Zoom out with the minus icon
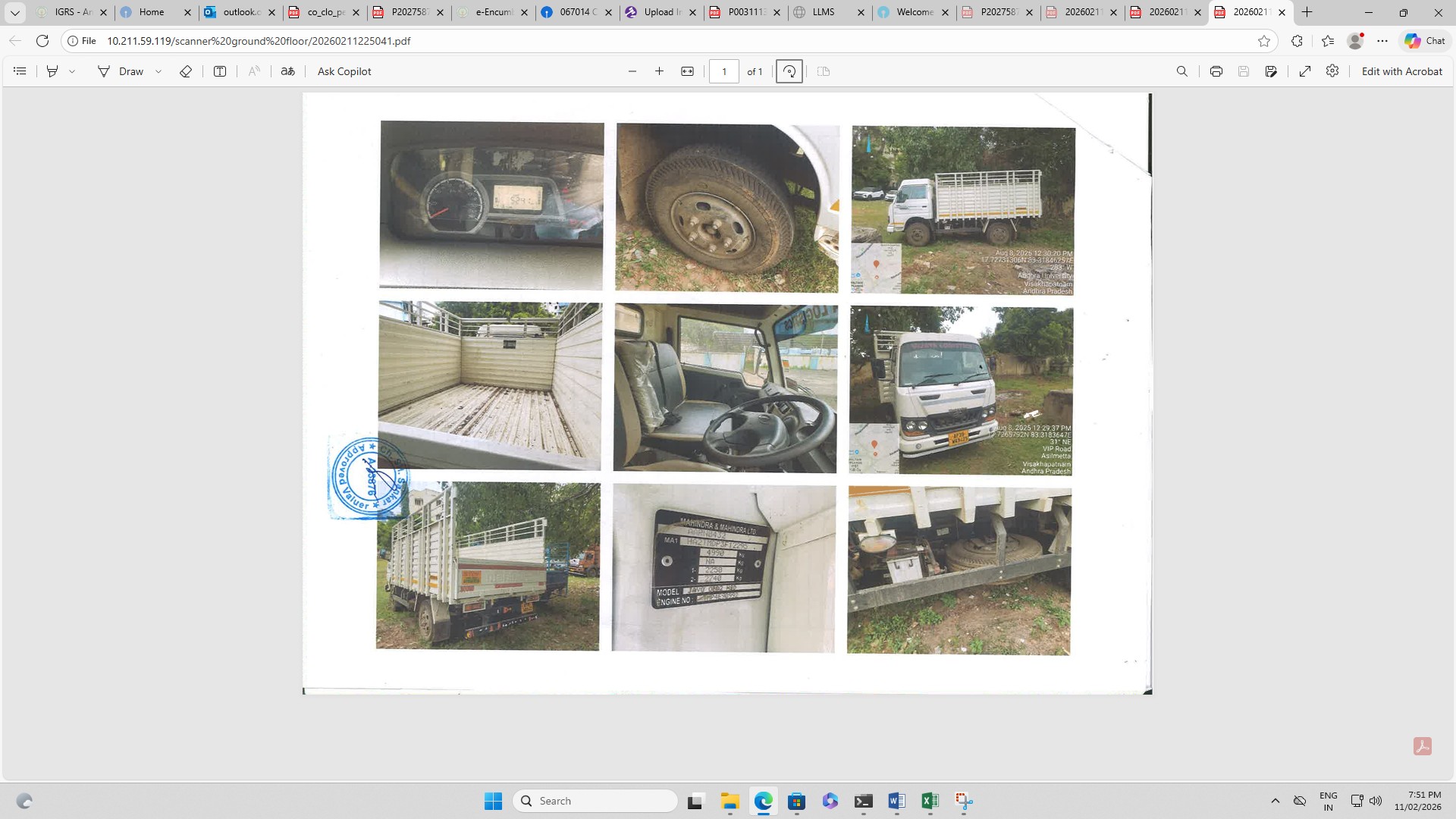The height and width of the screenshot is (819, 1456). [632, 71]
